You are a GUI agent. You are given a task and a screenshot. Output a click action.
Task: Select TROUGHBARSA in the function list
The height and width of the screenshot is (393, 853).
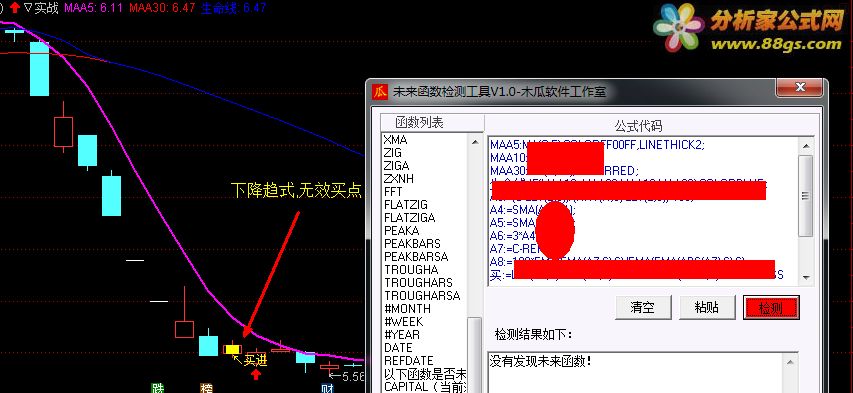coord(422,296)
